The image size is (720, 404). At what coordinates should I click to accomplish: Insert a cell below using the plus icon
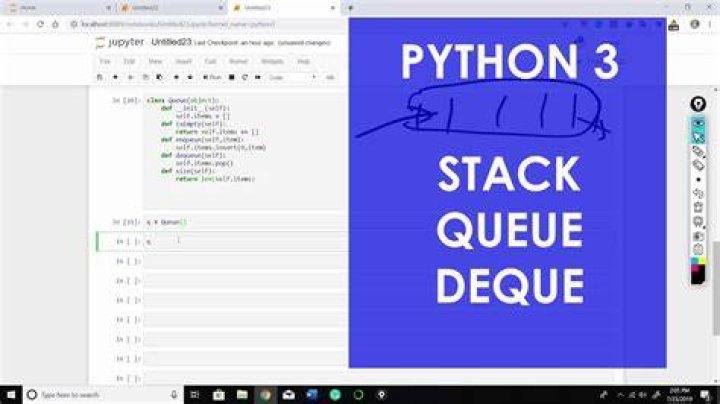[115, 77]
